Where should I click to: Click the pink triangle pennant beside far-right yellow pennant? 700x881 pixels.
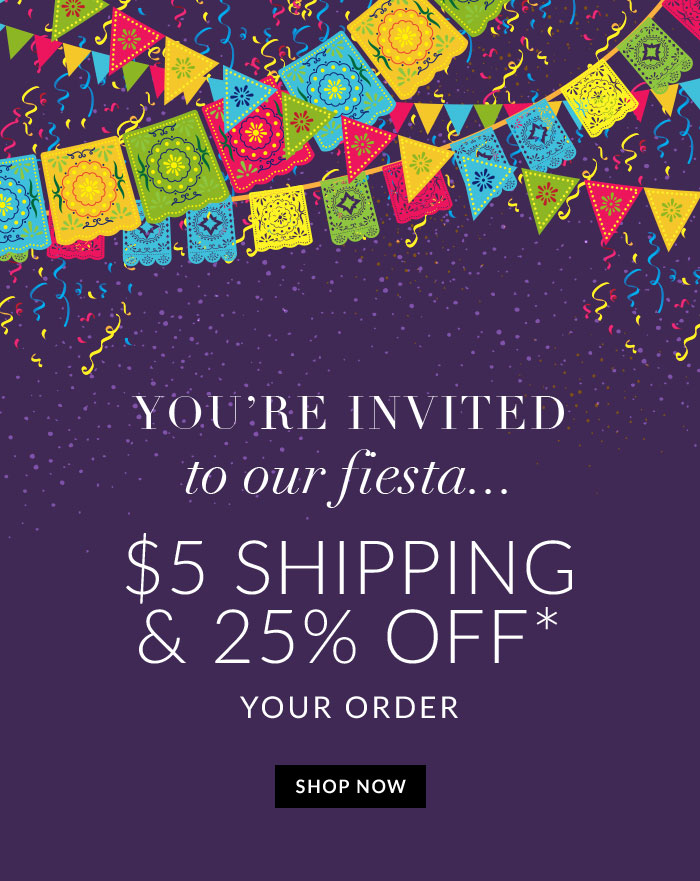click(x=611, y=208)
